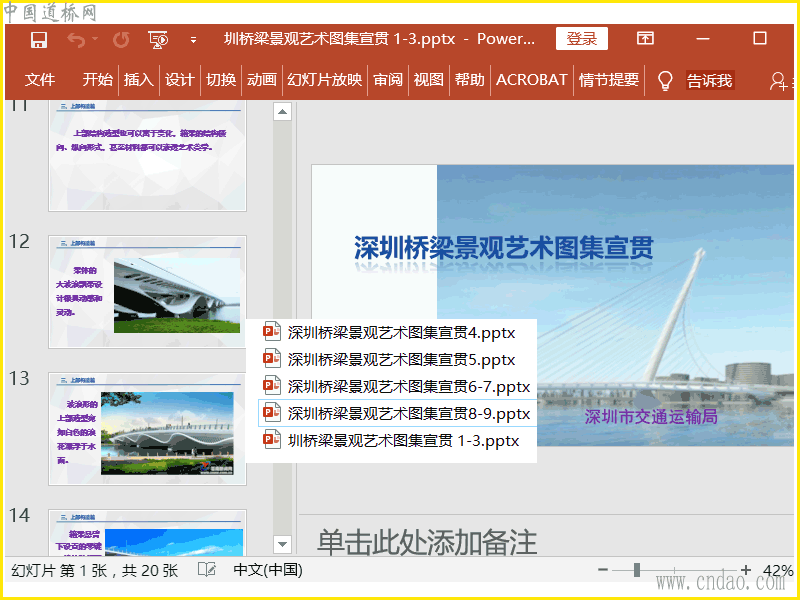Click the Redo icon in title bar

(121, 40)
